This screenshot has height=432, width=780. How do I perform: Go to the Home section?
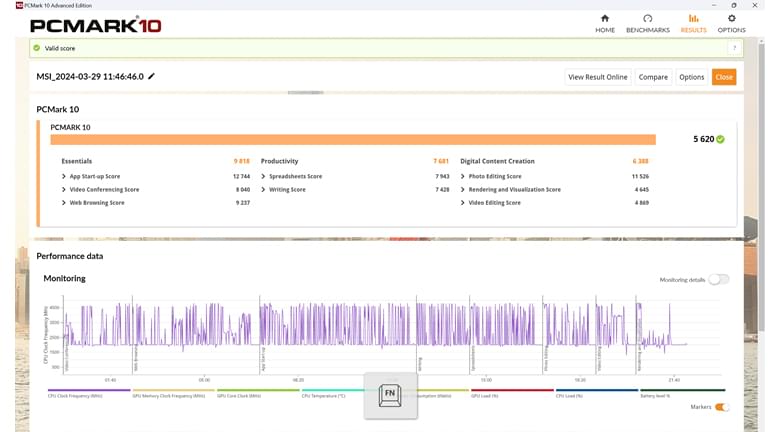point(605,23)
